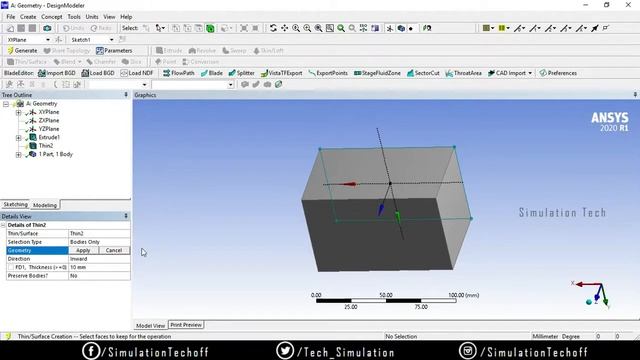Select the Rotate view tool
Screen dimensions: 640x360
[273, 28]
